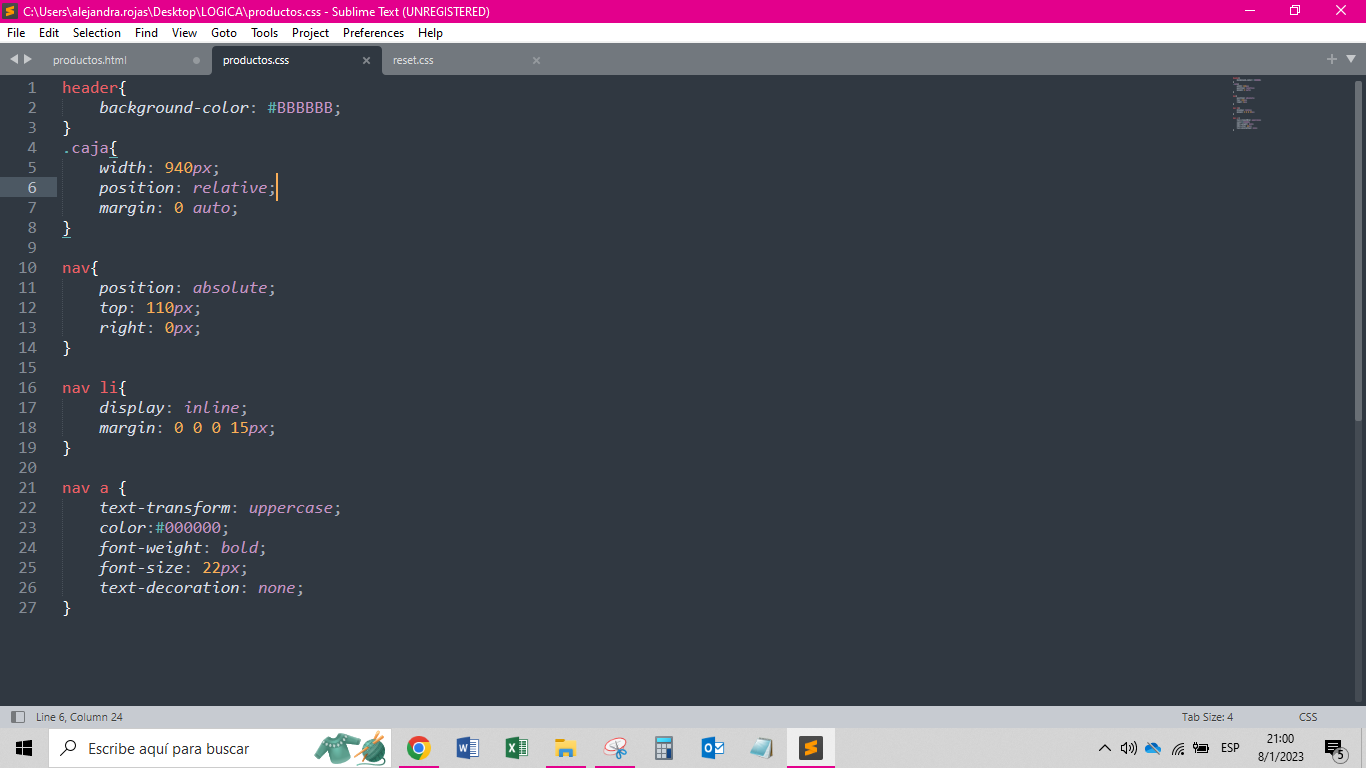1366x768 pixels.
Task: Go to next tab with right arrow
Action: tap(28, 59)
